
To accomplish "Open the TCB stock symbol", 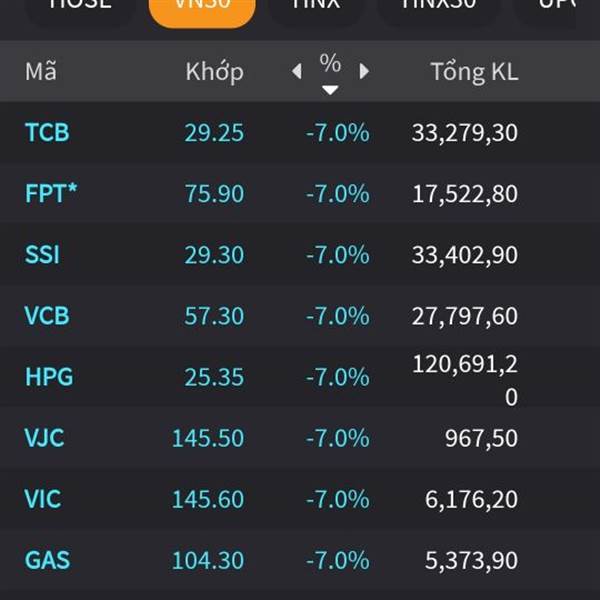I will [47, 132].
